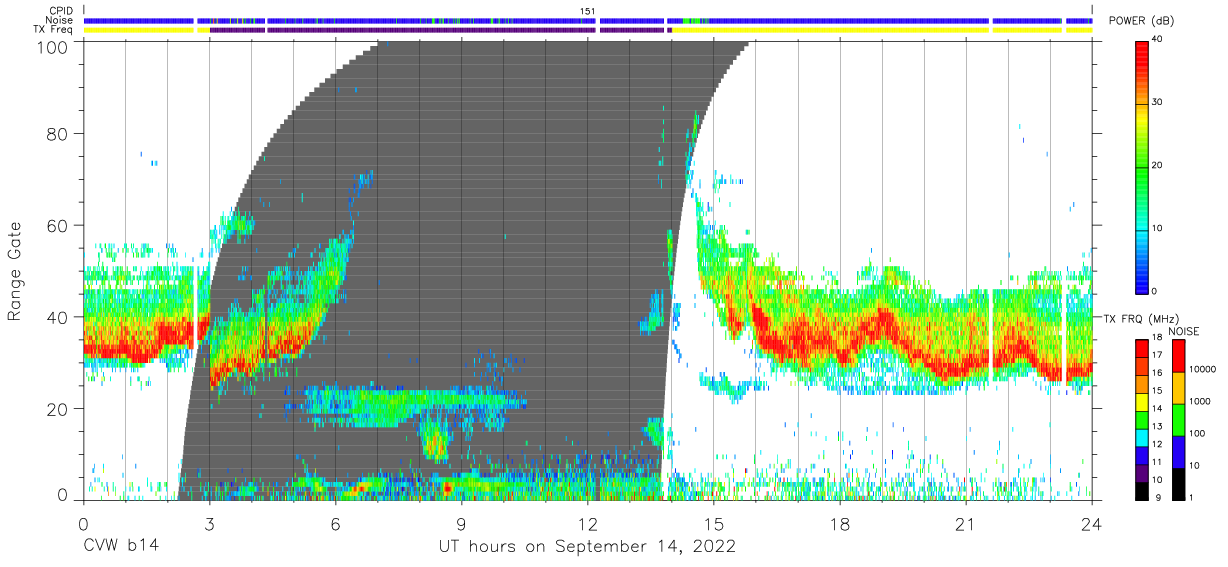Screen dimensions: 1228x567
Task: Click the TX FRQ frequency color scale bar
Action: [x=1142, y=419]
